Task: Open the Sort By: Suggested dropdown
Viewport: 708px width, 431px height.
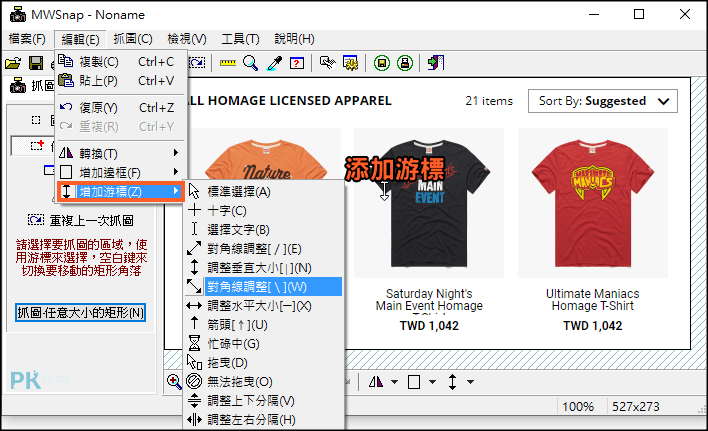Action: [603, 101]
